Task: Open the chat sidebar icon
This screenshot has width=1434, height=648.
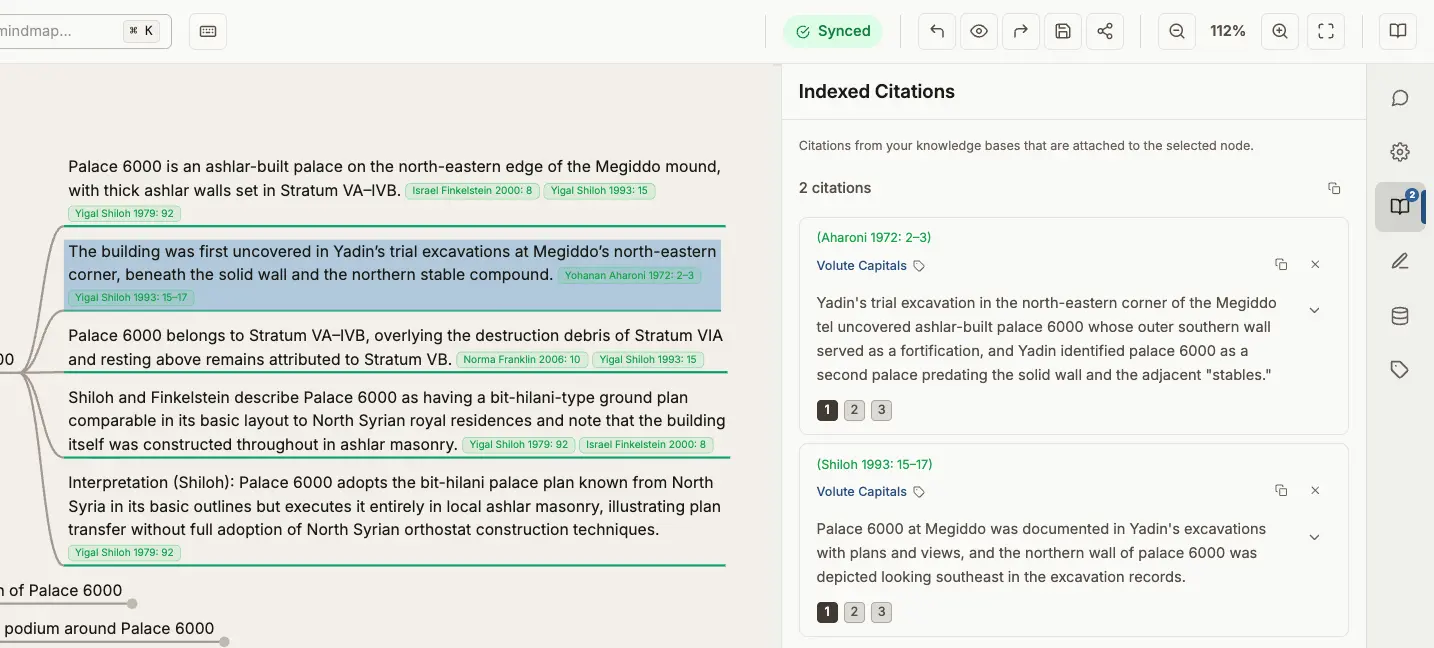Action: coord(1400,98)
